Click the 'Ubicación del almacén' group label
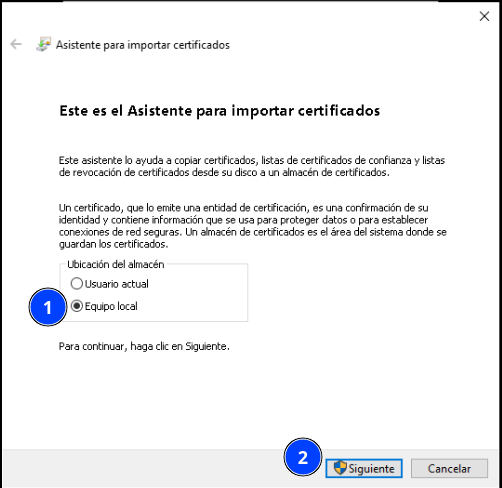The width and height of the screenshot is (502, 488). [x=116, y=264]
